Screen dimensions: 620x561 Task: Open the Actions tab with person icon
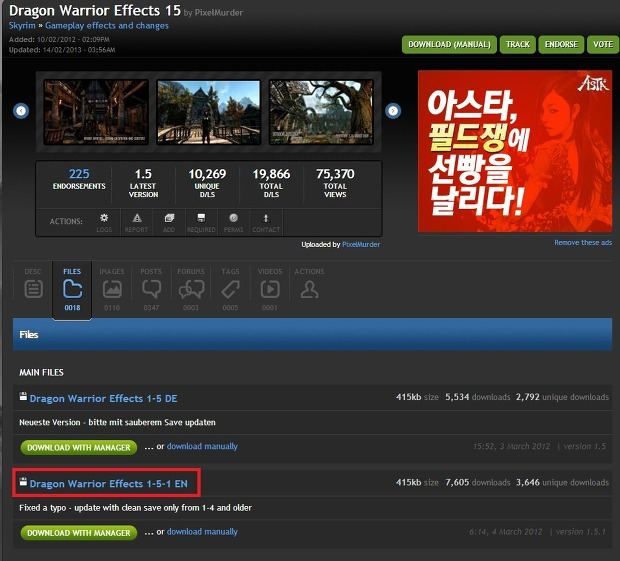[309, 285]
